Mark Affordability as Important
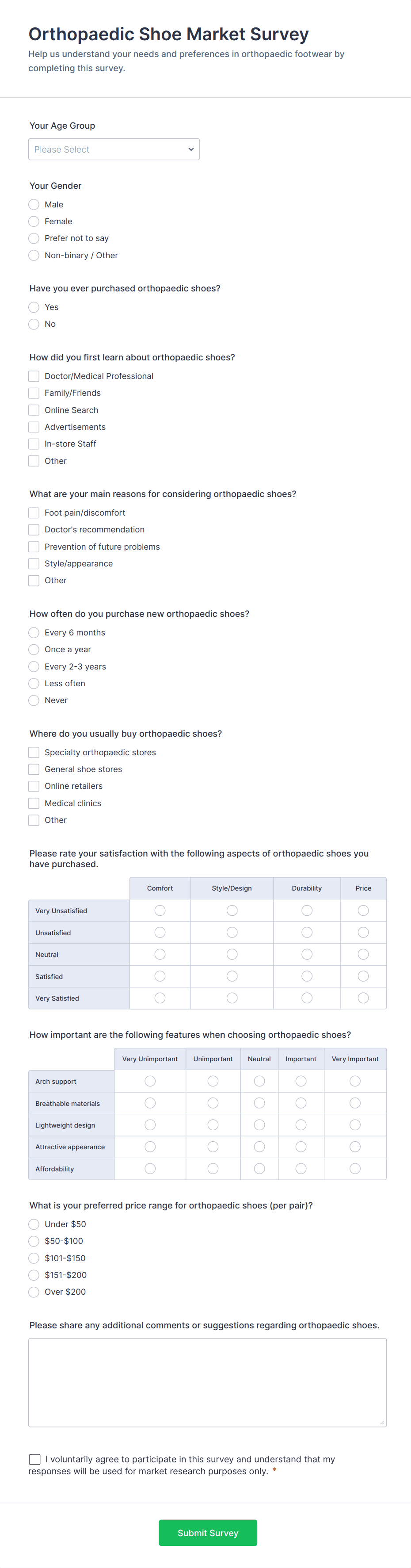 coord(301,1168)
